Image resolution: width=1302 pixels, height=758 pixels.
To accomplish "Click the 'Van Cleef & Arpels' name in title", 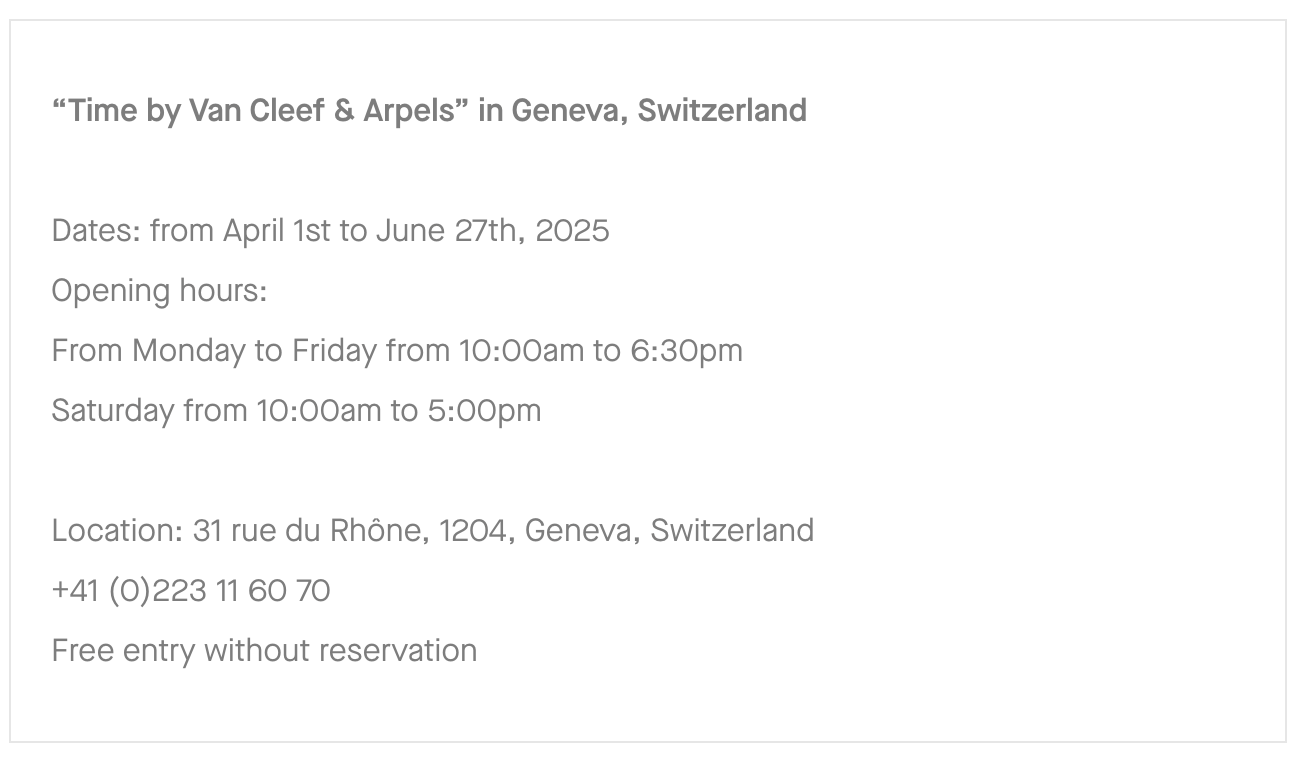I will [x=322, y=110].
